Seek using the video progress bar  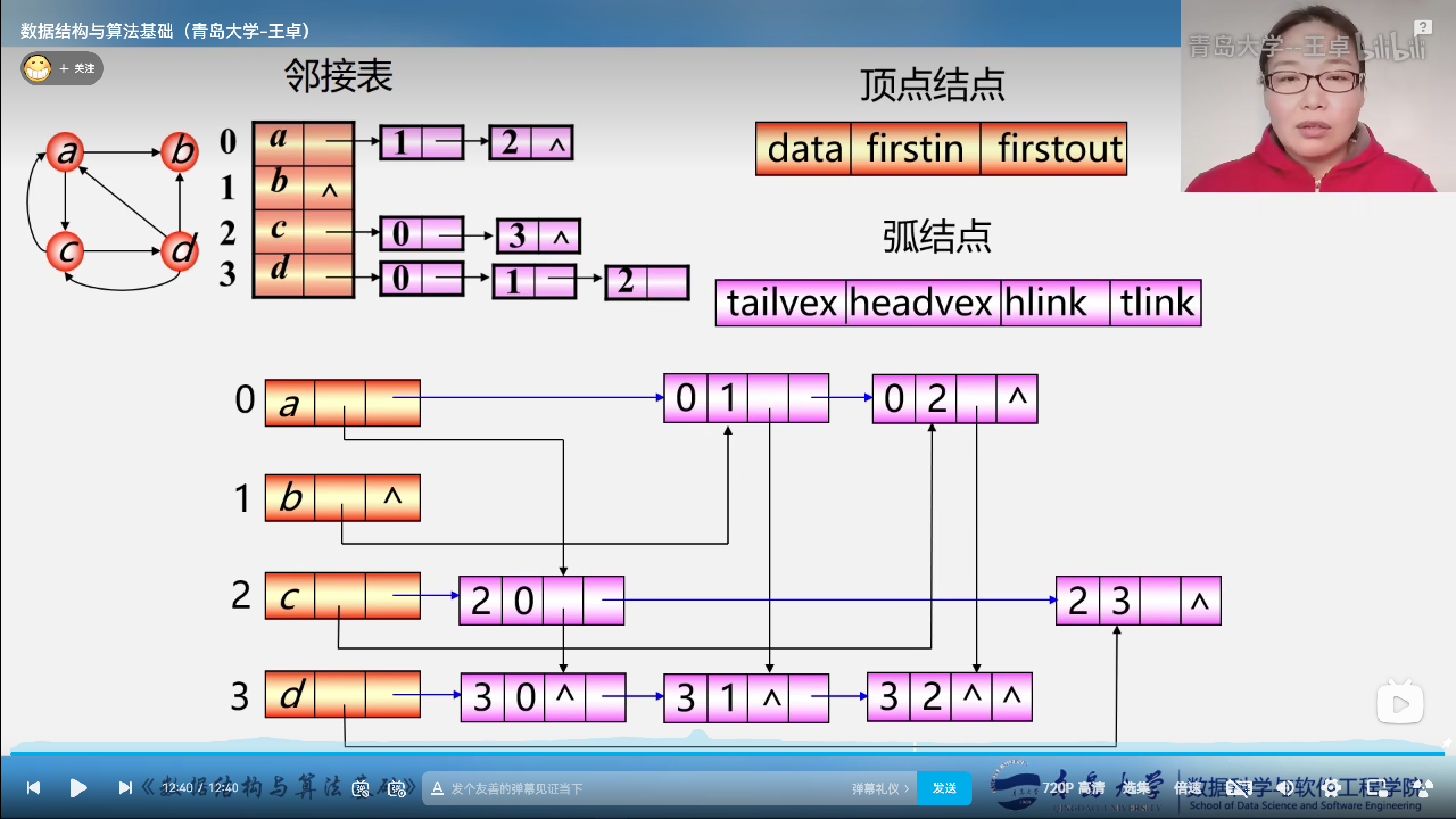[x=727, y=754]
